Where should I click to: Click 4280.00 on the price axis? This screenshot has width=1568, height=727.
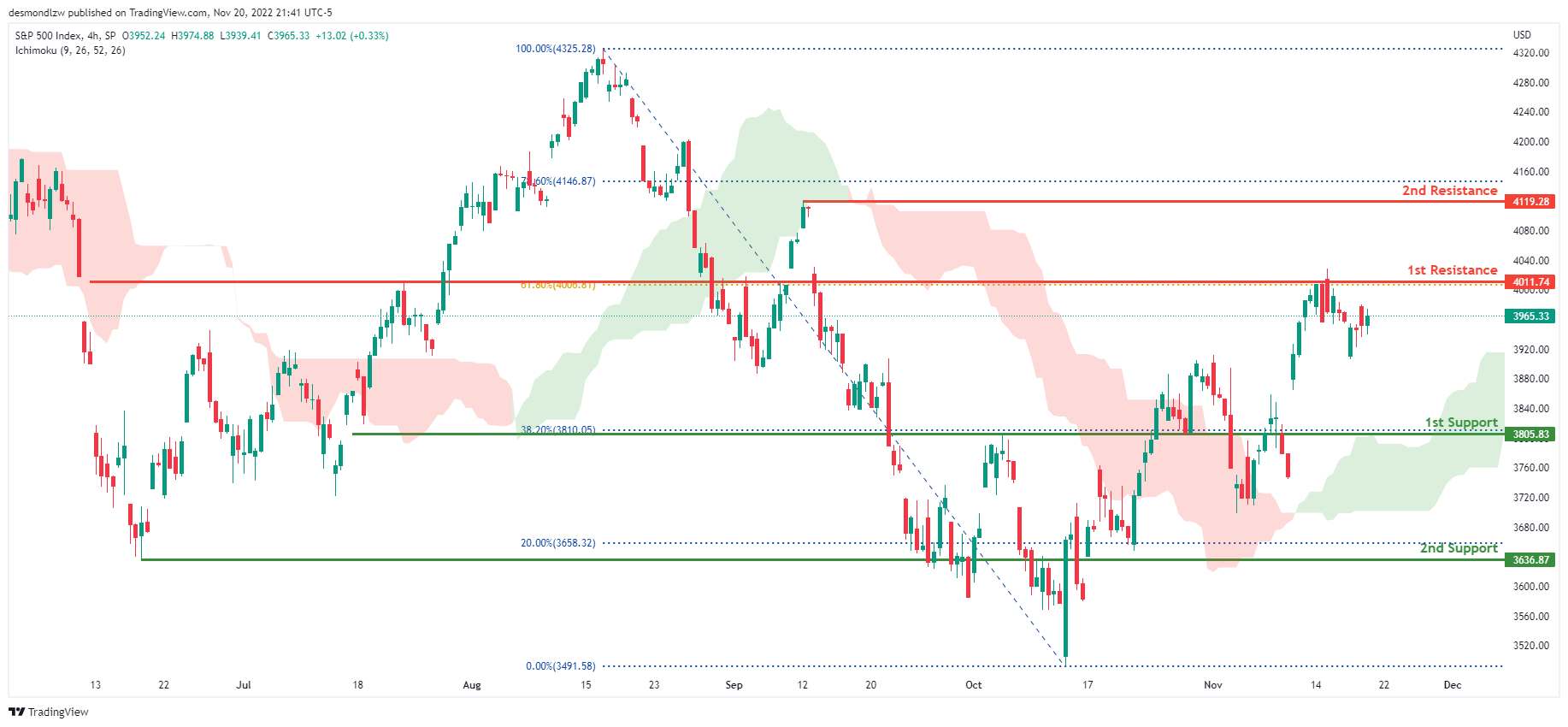pyautogui.click(x=1530, y=83)
